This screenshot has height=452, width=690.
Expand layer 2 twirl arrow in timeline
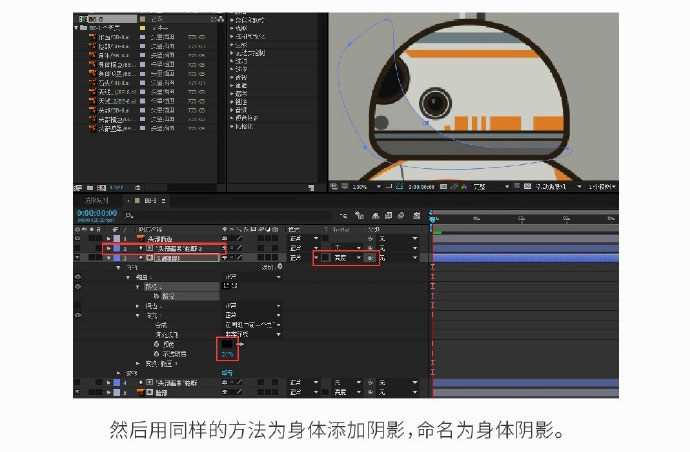[x=109, y=248]
